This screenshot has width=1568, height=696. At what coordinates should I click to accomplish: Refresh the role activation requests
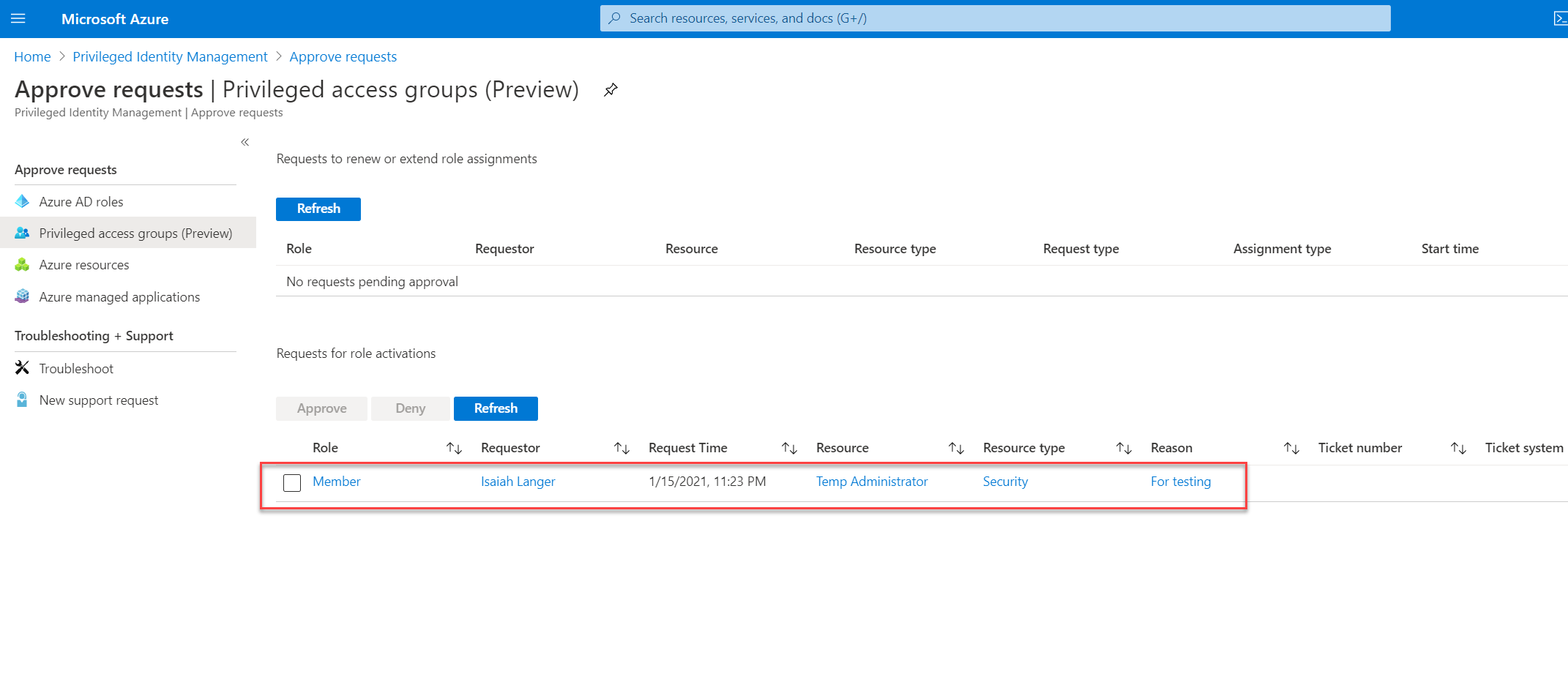(496, 408)
